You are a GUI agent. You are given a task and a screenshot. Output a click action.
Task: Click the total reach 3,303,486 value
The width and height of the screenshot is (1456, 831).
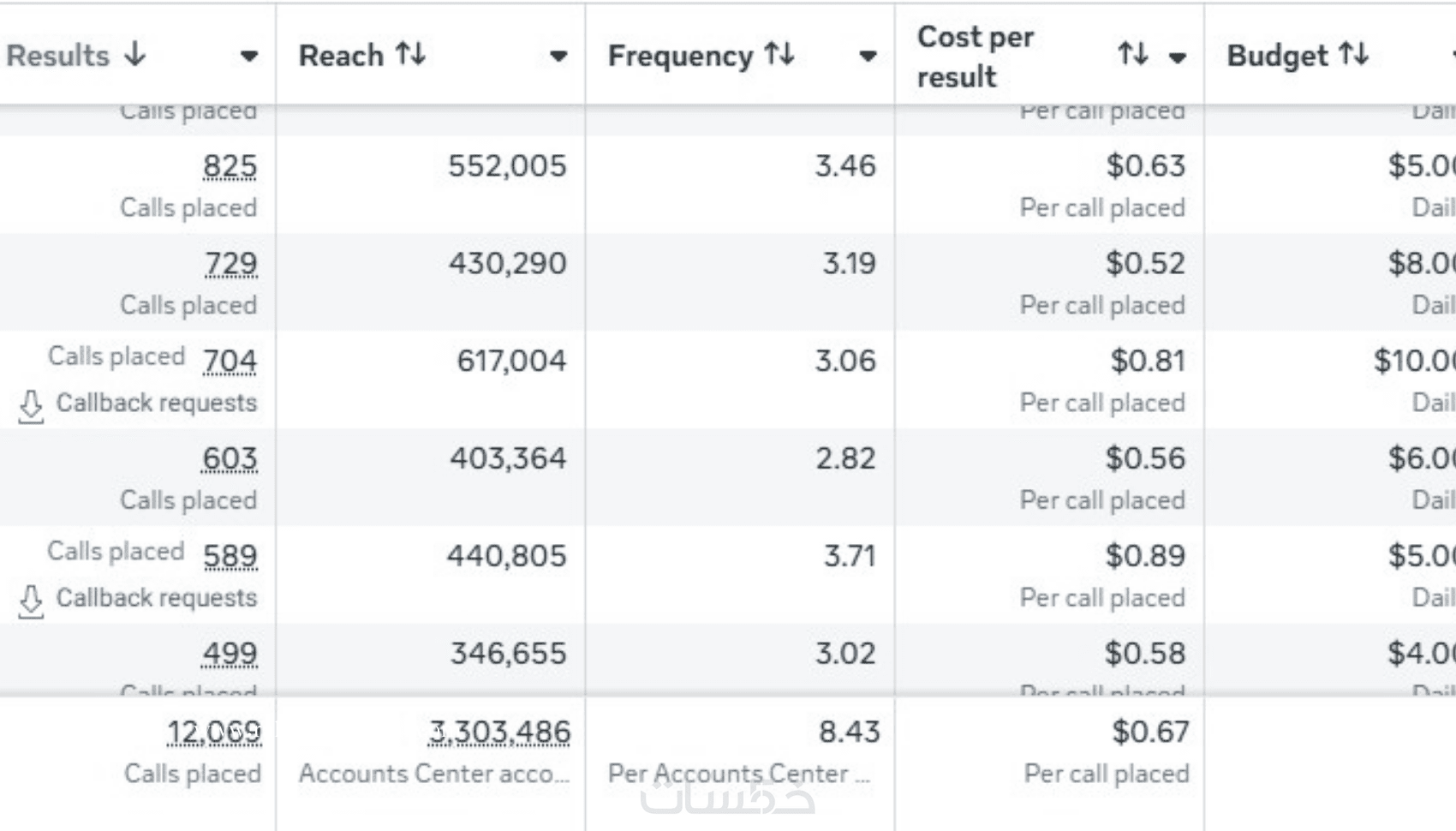click(500, 732)
